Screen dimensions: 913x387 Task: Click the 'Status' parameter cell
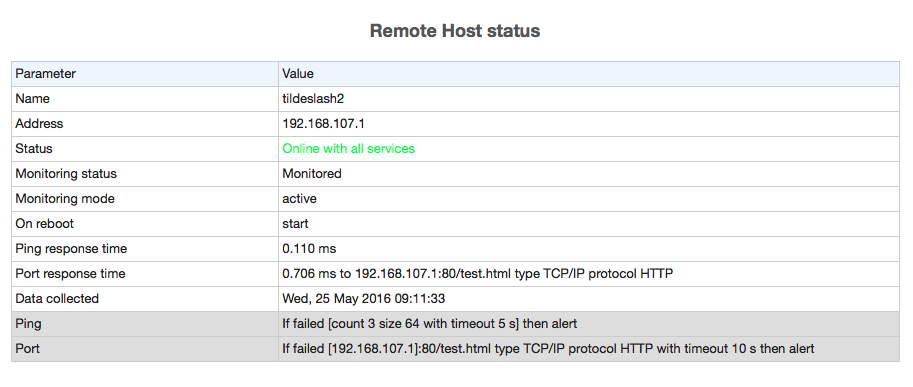coord(145,149)
